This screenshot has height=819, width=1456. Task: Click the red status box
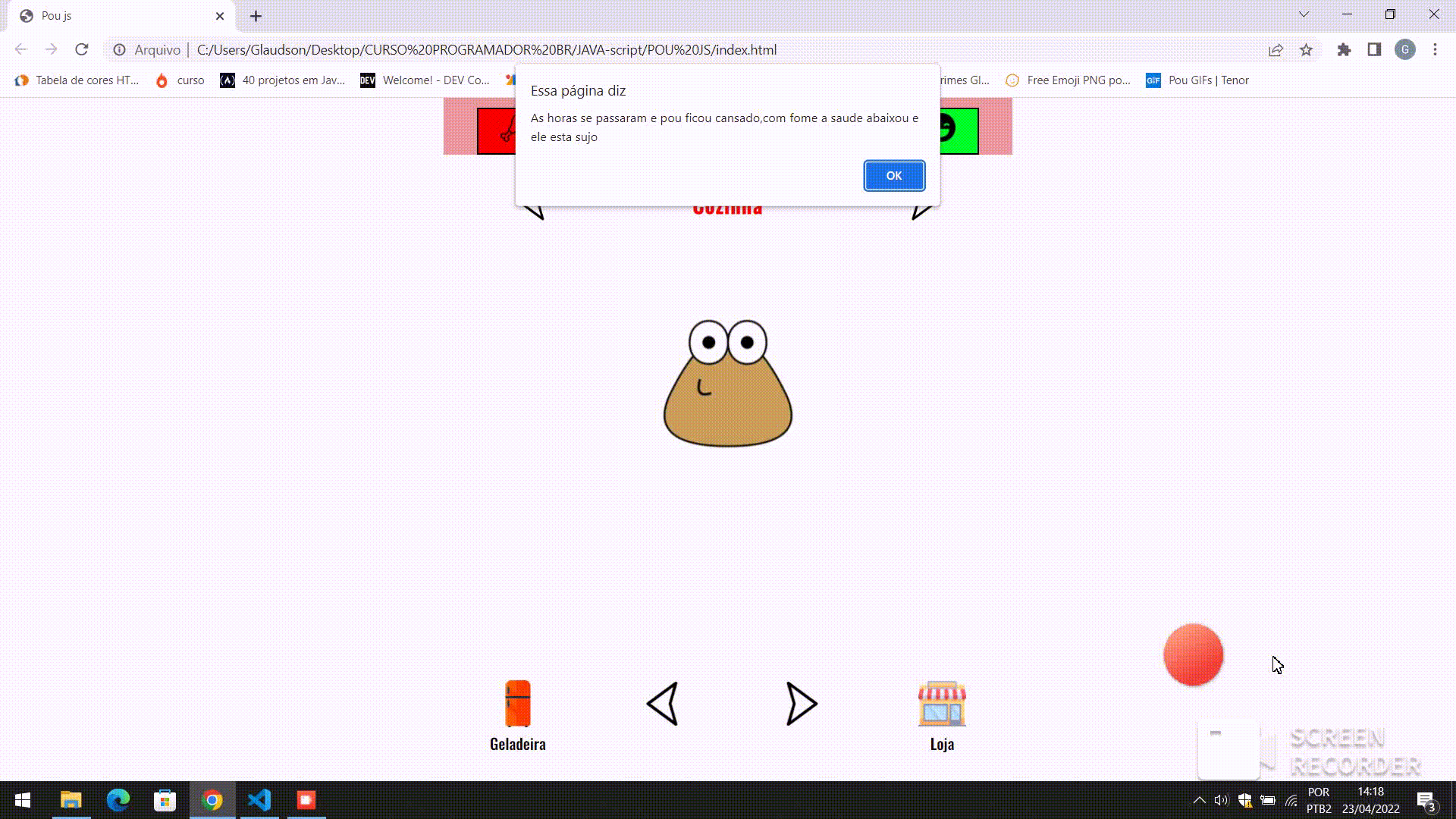coord(497,131)
